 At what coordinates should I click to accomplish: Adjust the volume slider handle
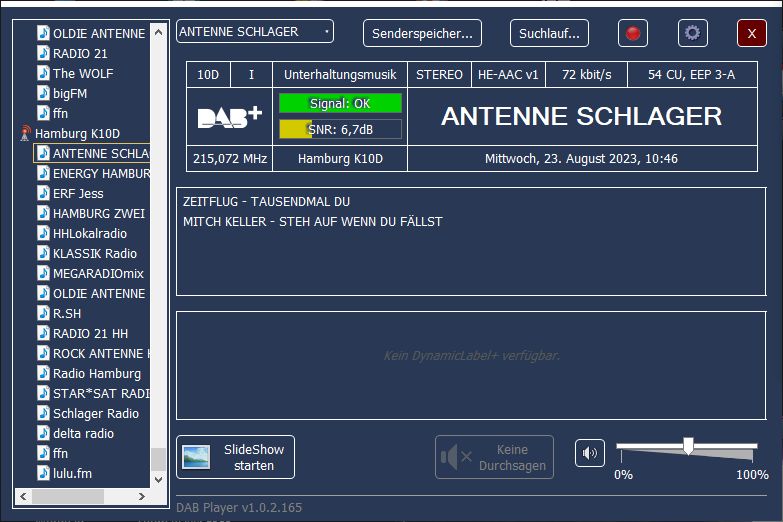pyautogui.click(x=688, y=446)
